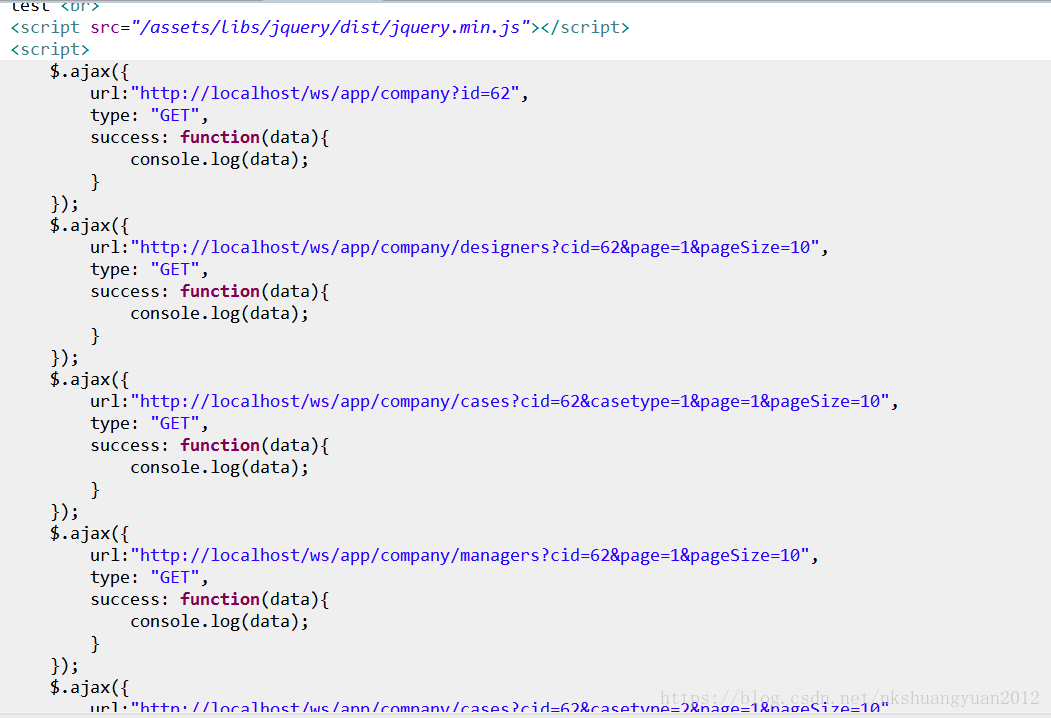Click the designers?cid=62 URL string

475,247
